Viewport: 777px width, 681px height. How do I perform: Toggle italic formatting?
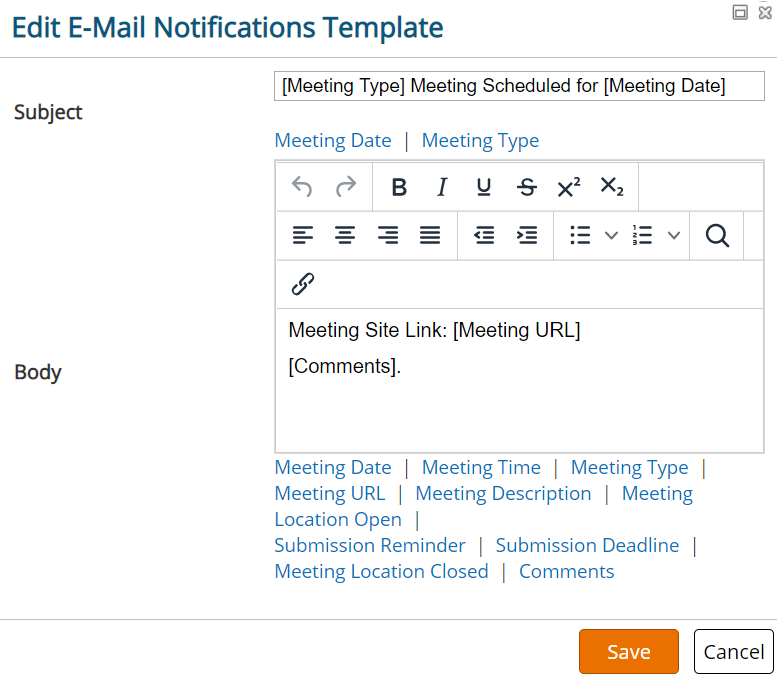click(442, 187)
